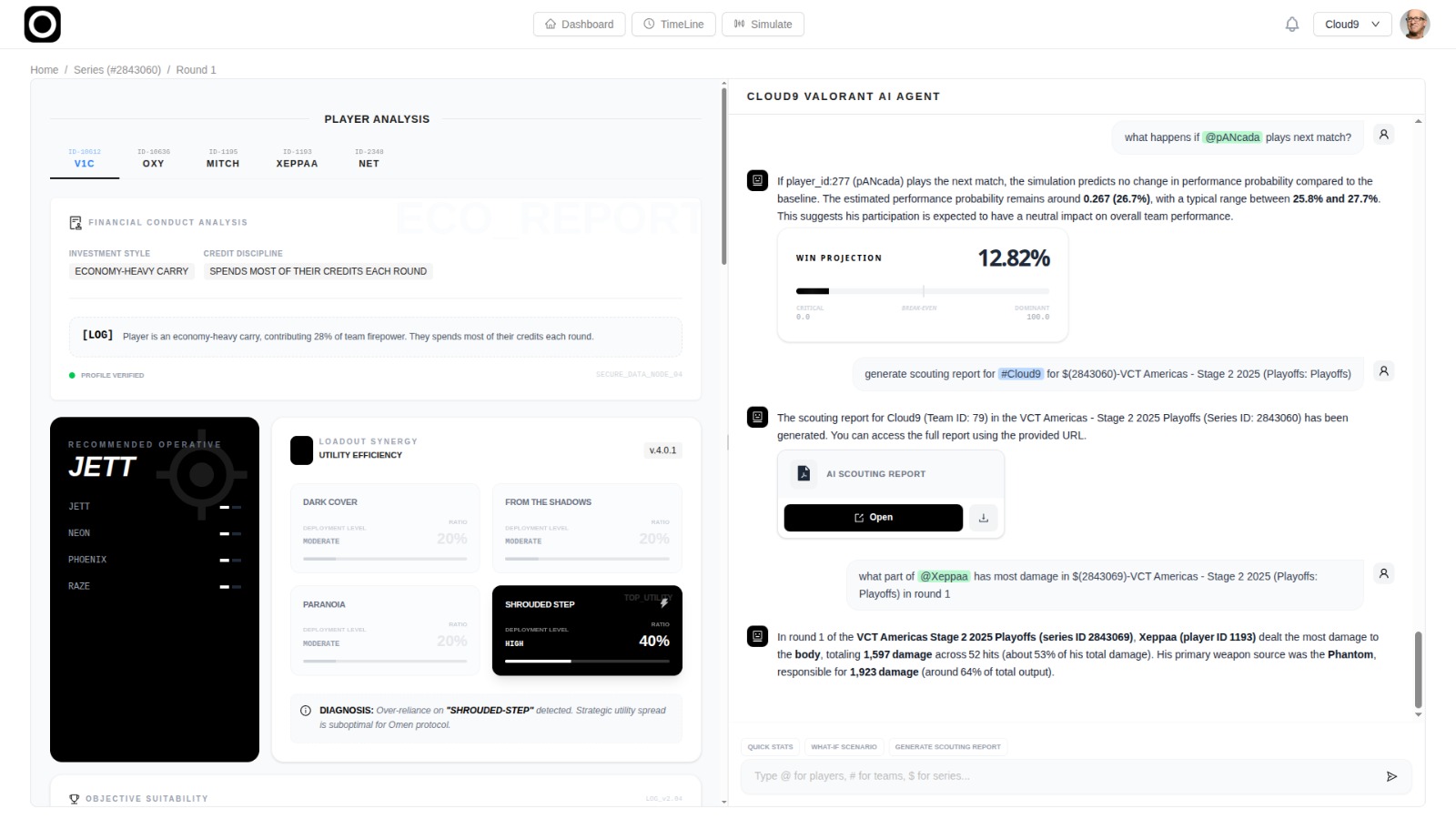
Task: Click the lightning bolt on Shrouded Step
Action: (664, 603)
